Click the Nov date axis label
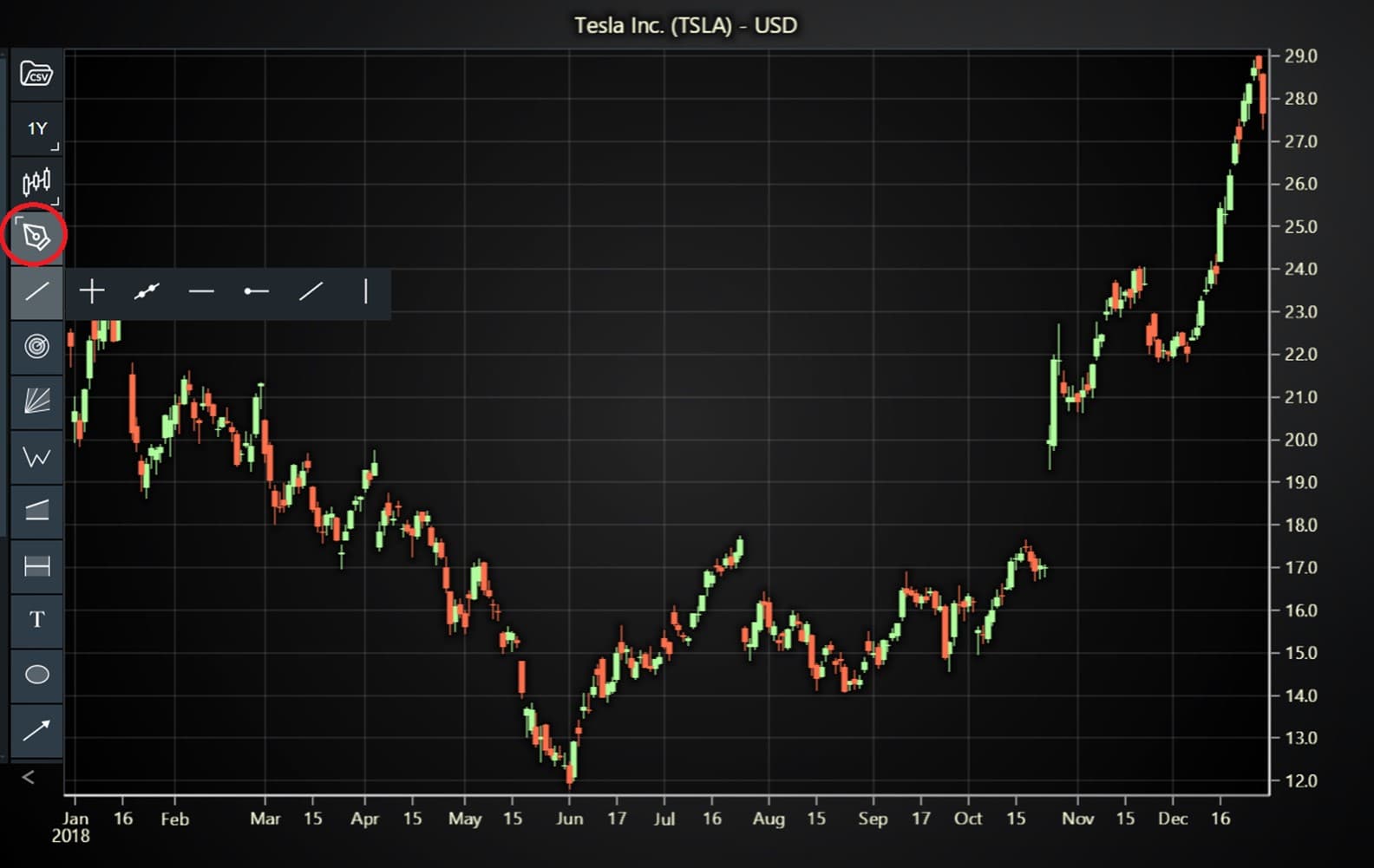Image resolution: width=1374 pixels, height=868 pixels. click(x=1077, y=819)
